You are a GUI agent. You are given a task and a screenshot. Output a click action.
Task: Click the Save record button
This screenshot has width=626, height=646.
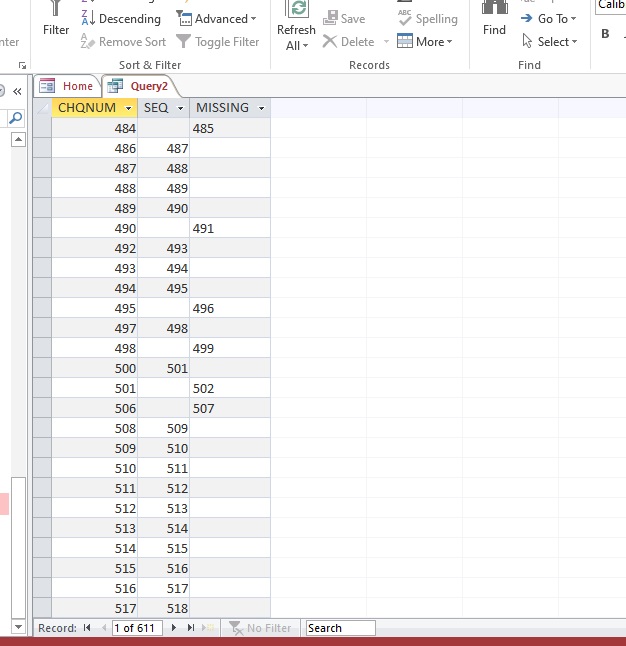(344, 19)
